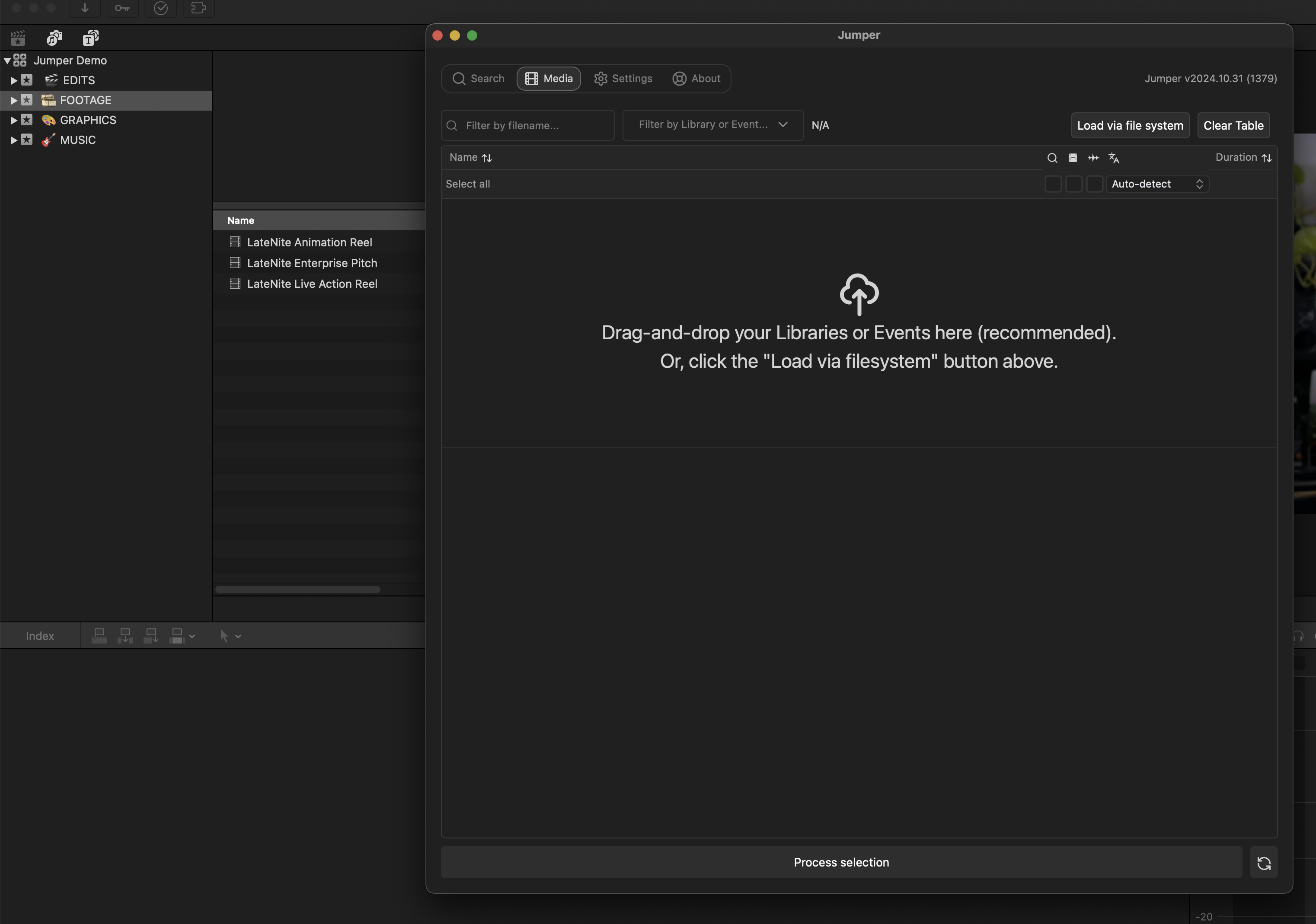The width and height of the screenshot is (1316, 924).
Task: Click the keyword editor key icon
Action: [122, 8]
